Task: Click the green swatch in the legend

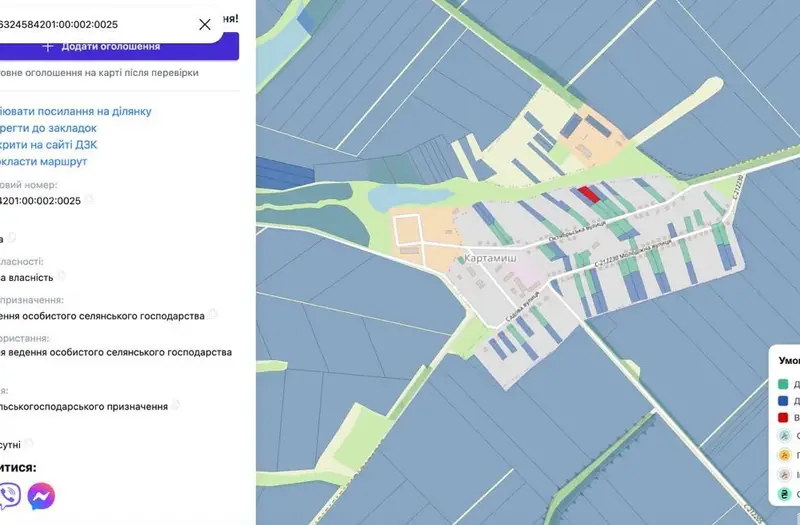Action: point(783,384)
